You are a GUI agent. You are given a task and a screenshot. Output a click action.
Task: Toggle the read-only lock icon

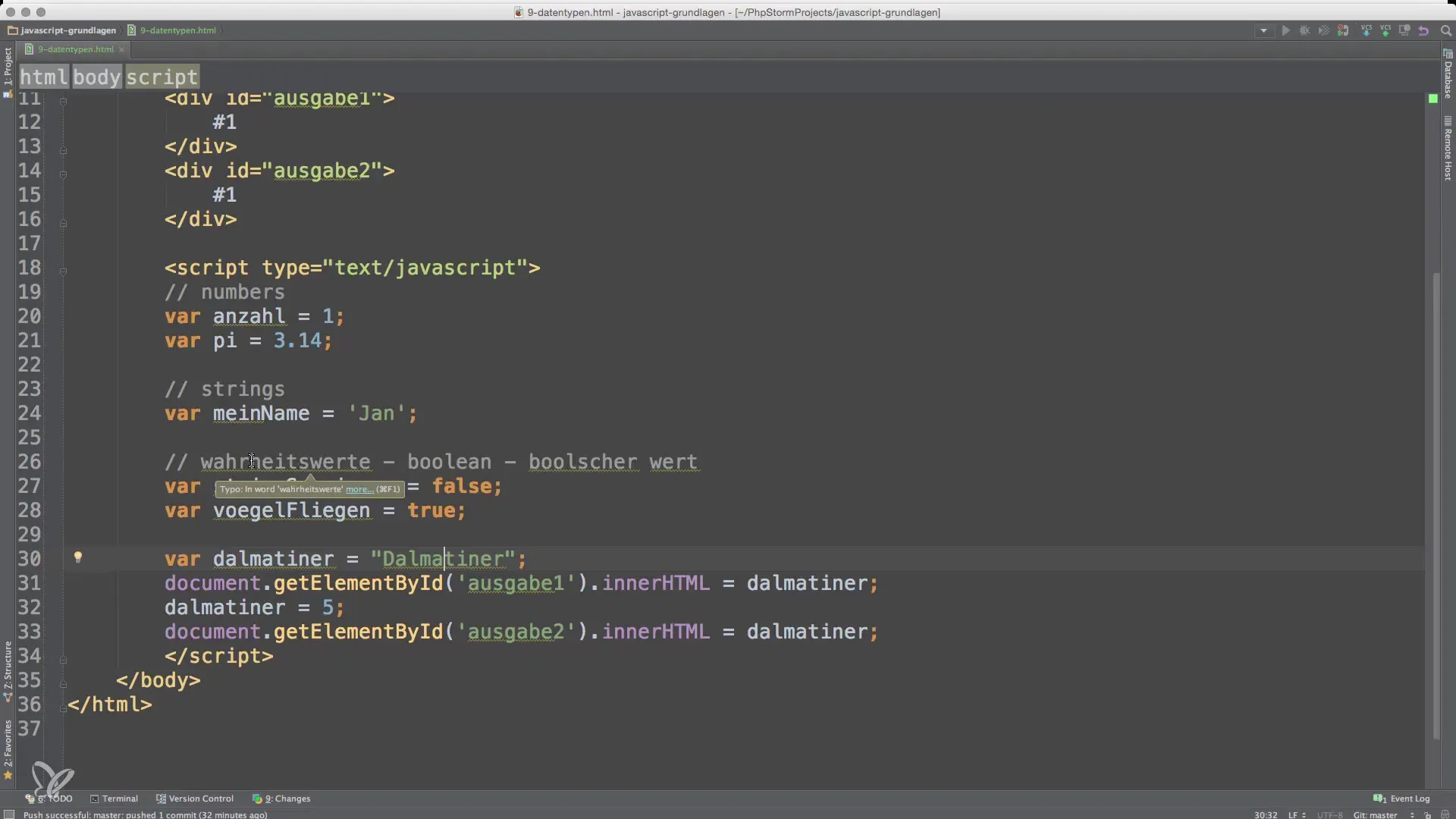click(1428, 814)
